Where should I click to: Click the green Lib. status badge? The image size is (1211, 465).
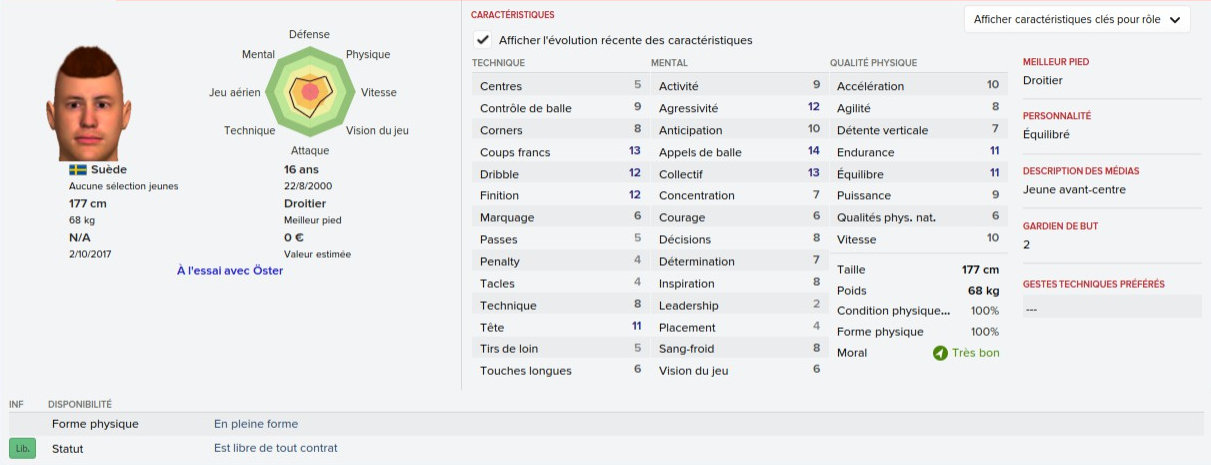click(23, 449)
